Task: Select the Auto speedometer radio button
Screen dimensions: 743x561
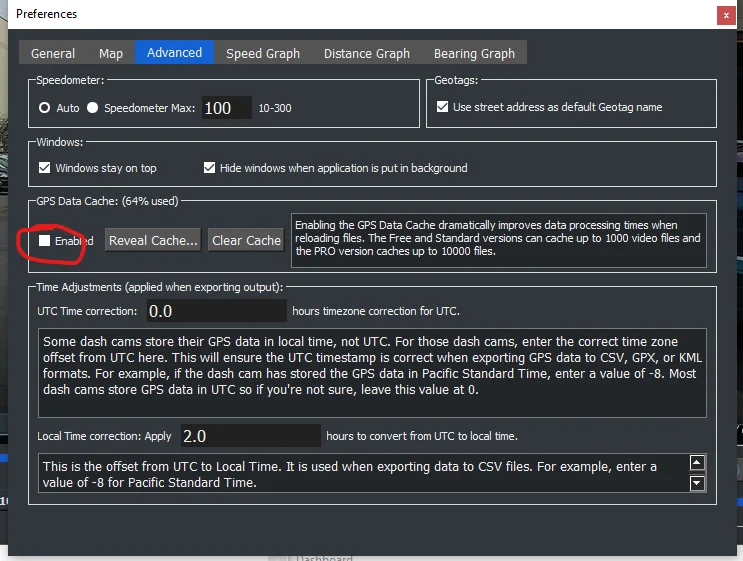Action: (44, 108)
